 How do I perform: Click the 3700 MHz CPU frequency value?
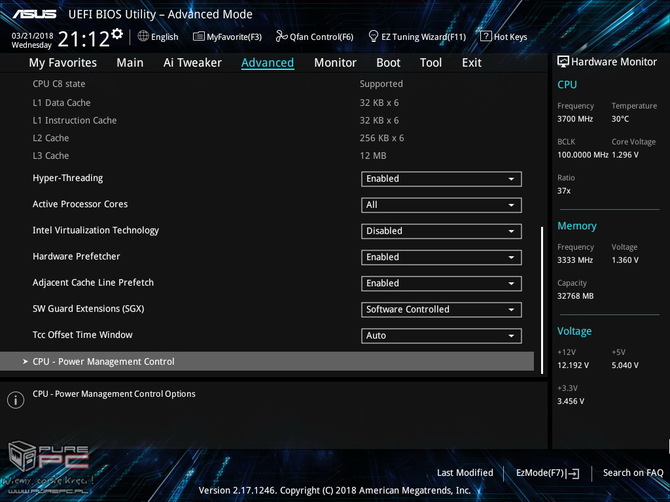pos(575,119)
